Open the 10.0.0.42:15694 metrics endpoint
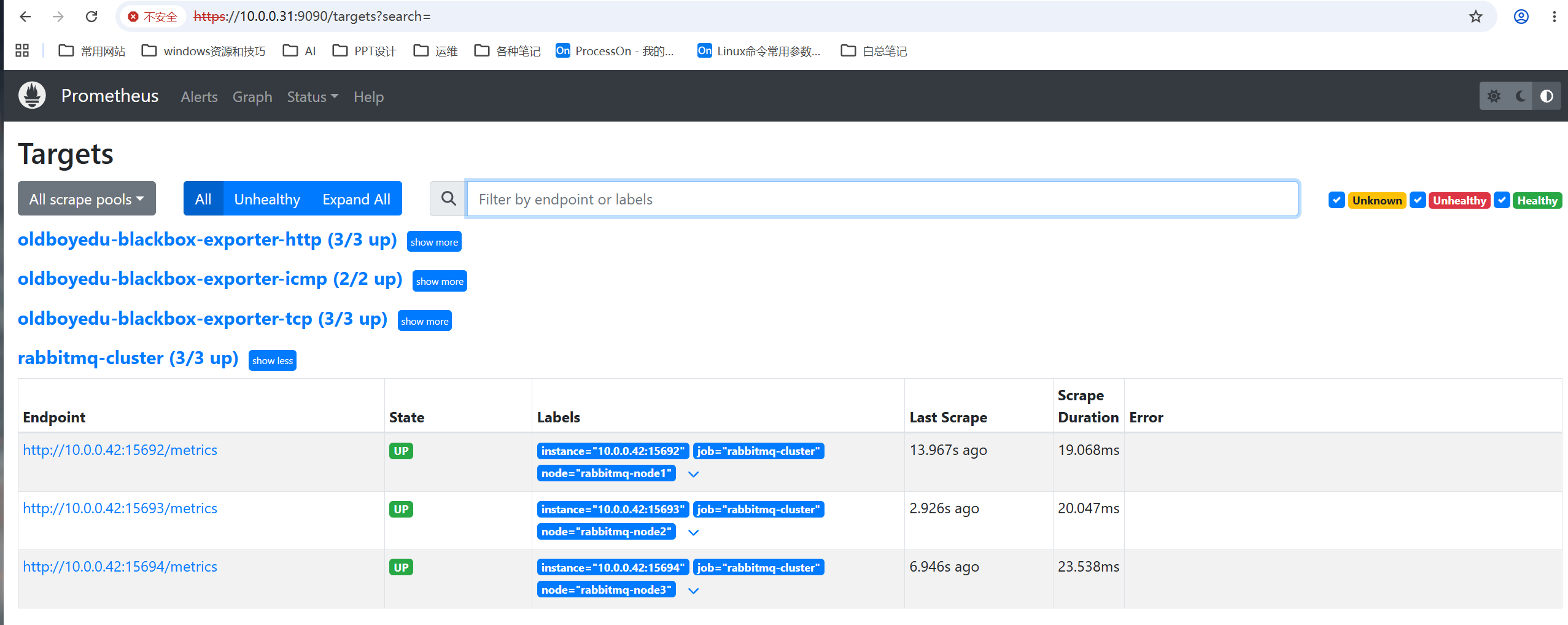The width and height of the screenshot is (1568, 625). tap(120, 566)
